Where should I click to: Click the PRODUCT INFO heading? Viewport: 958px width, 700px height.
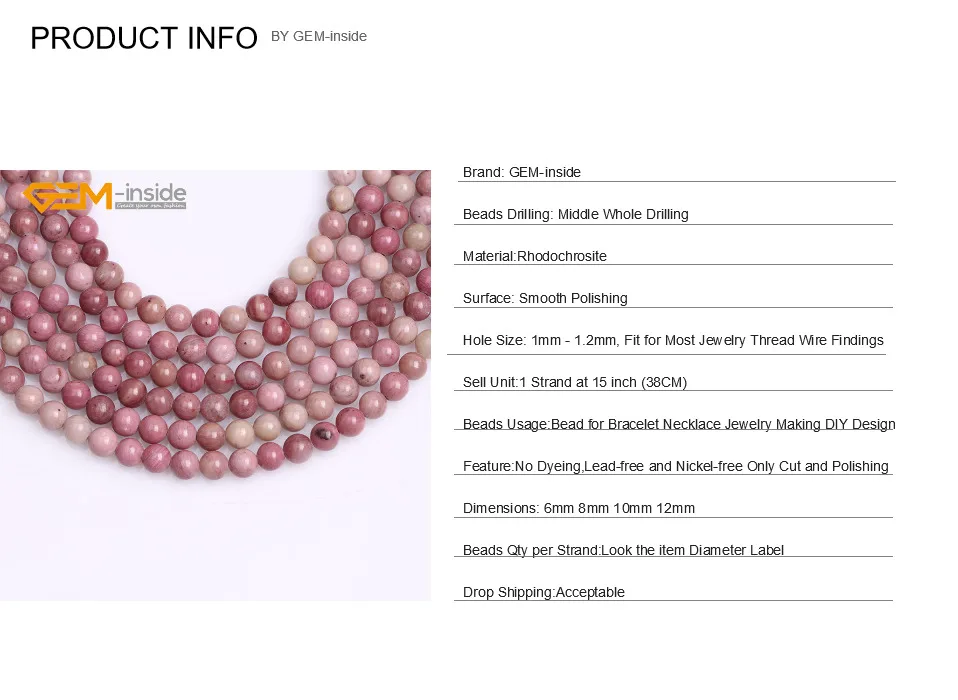point(144,38)
